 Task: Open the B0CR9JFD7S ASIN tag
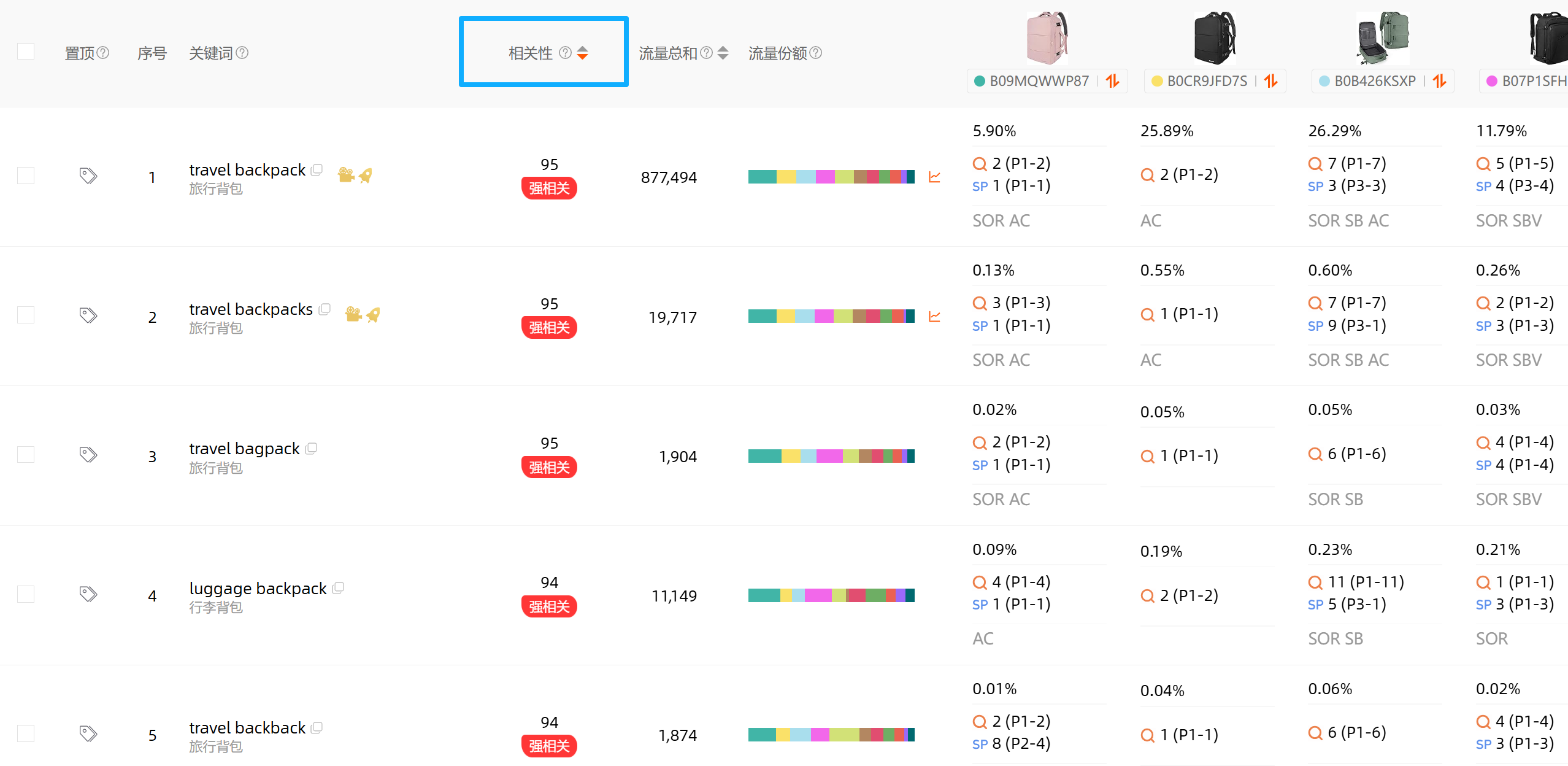pos(1206,81)
